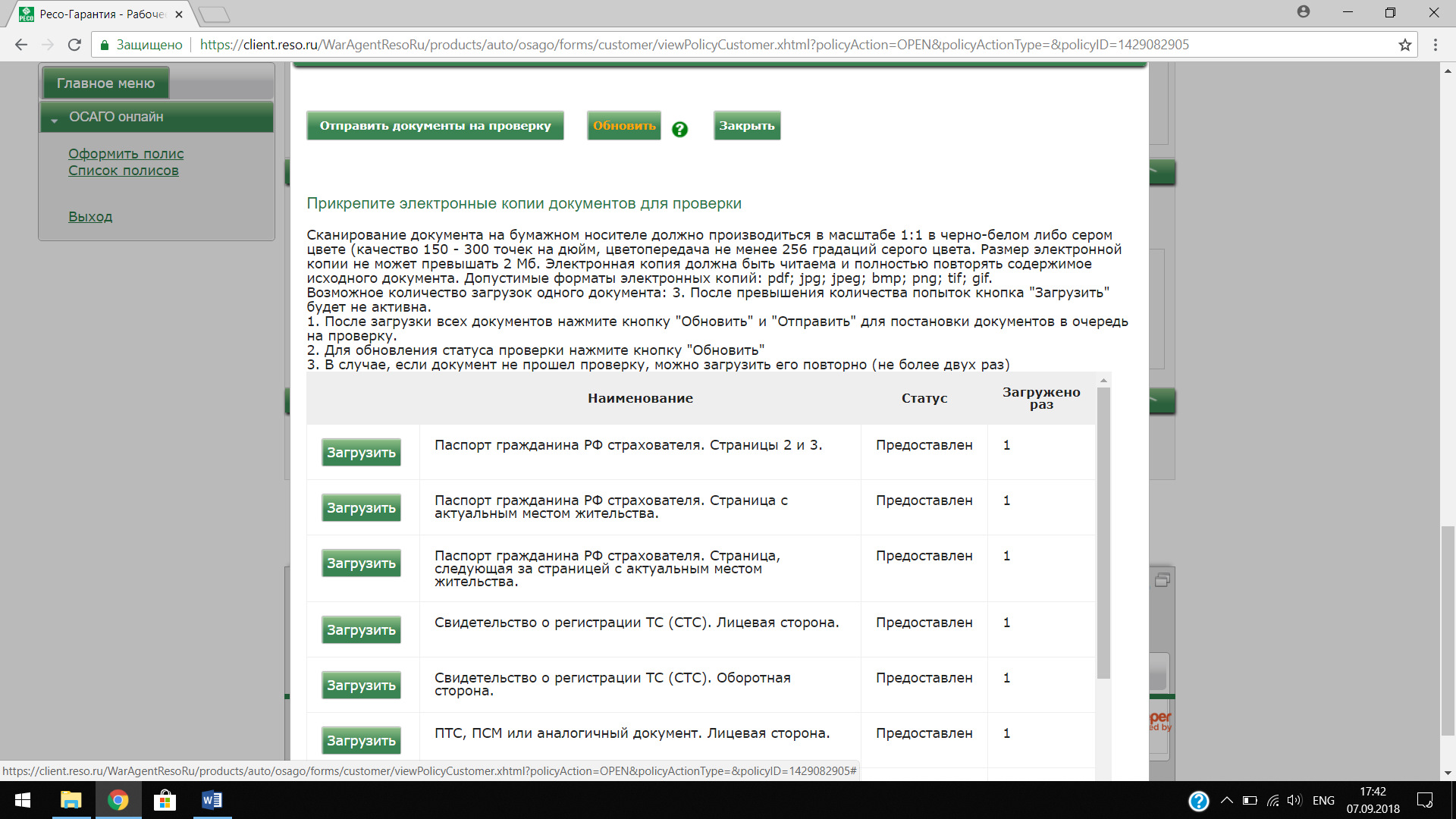The height and width of the screenshot is (819, 1456).
Task: Open the Chrome profile avatar icon
Action: (x=1304, y=12)
